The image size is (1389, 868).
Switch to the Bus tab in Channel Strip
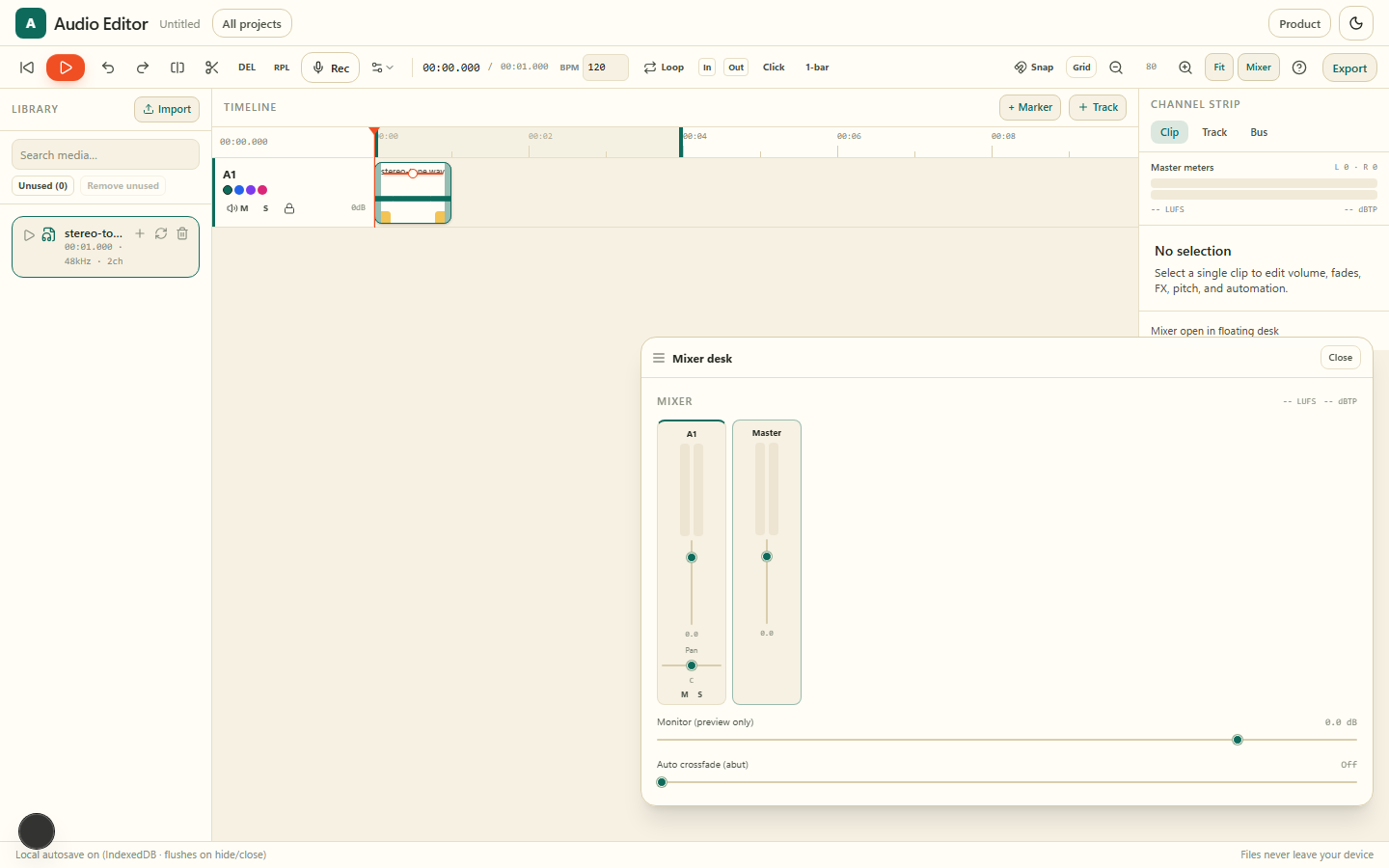pos(1259,132)
